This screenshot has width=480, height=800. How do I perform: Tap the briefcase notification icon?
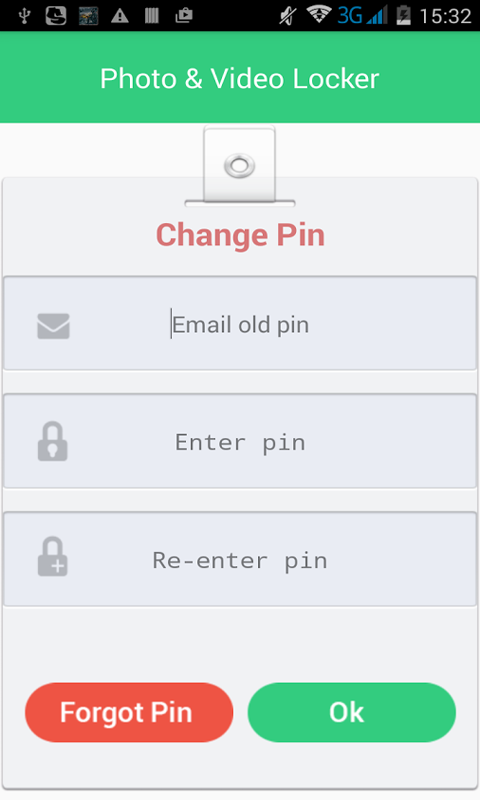(184, 16)
